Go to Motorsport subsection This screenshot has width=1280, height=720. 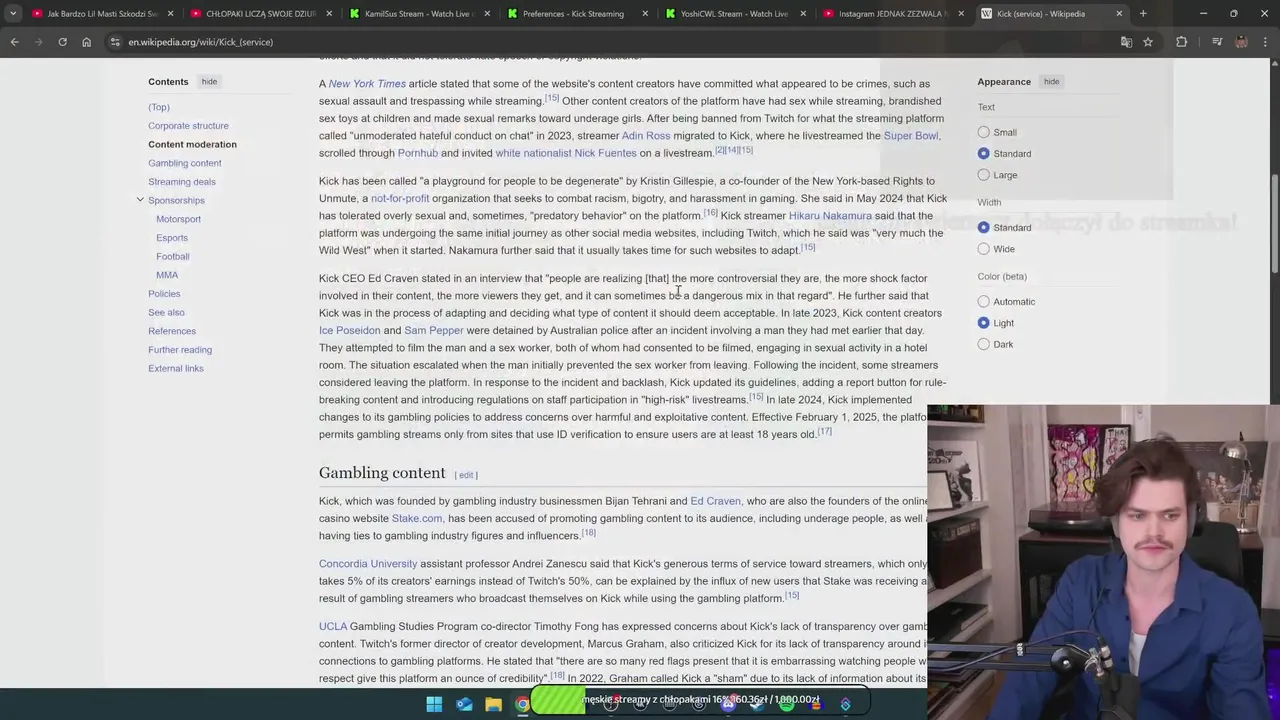coord(178,219)
